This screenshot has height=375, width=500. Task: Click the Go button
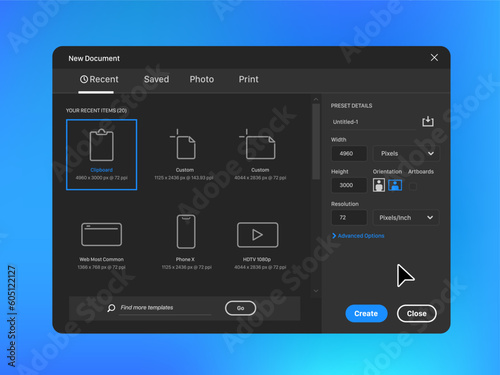point(240,308)
